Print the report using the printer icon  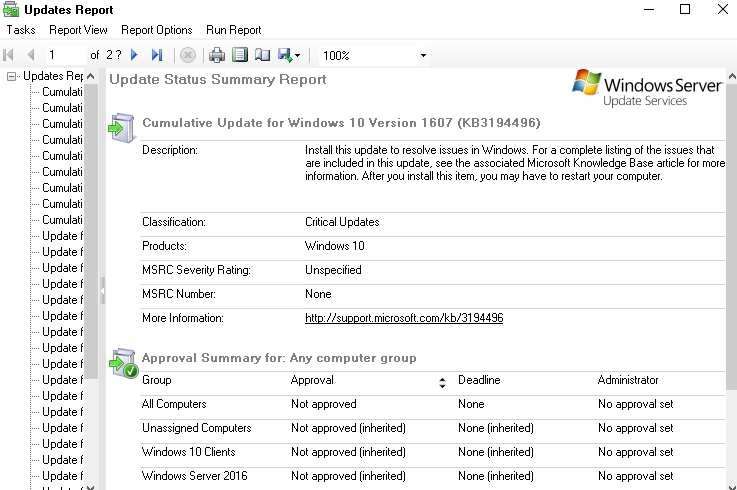(217, 55)
